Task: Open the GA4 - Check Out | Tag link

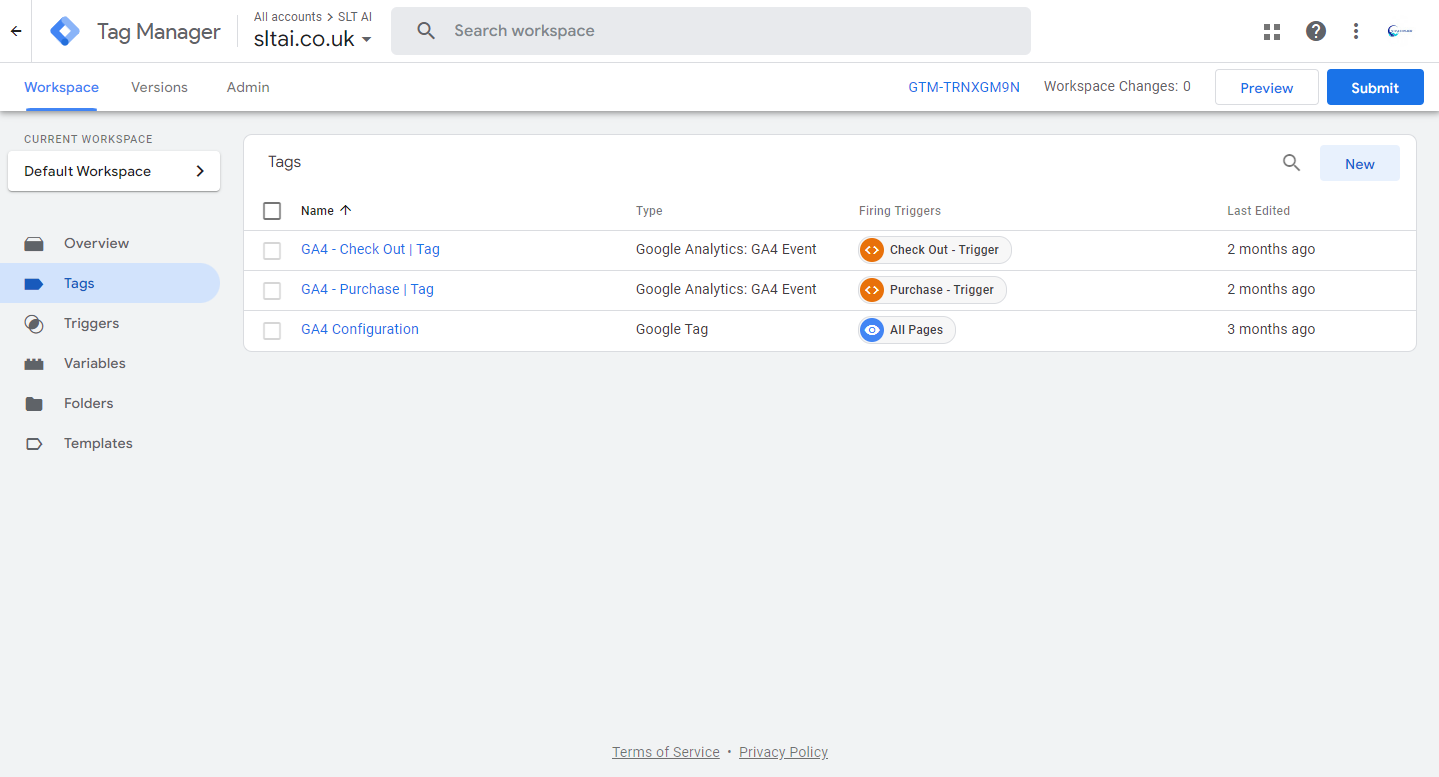Action: point(370,249)
